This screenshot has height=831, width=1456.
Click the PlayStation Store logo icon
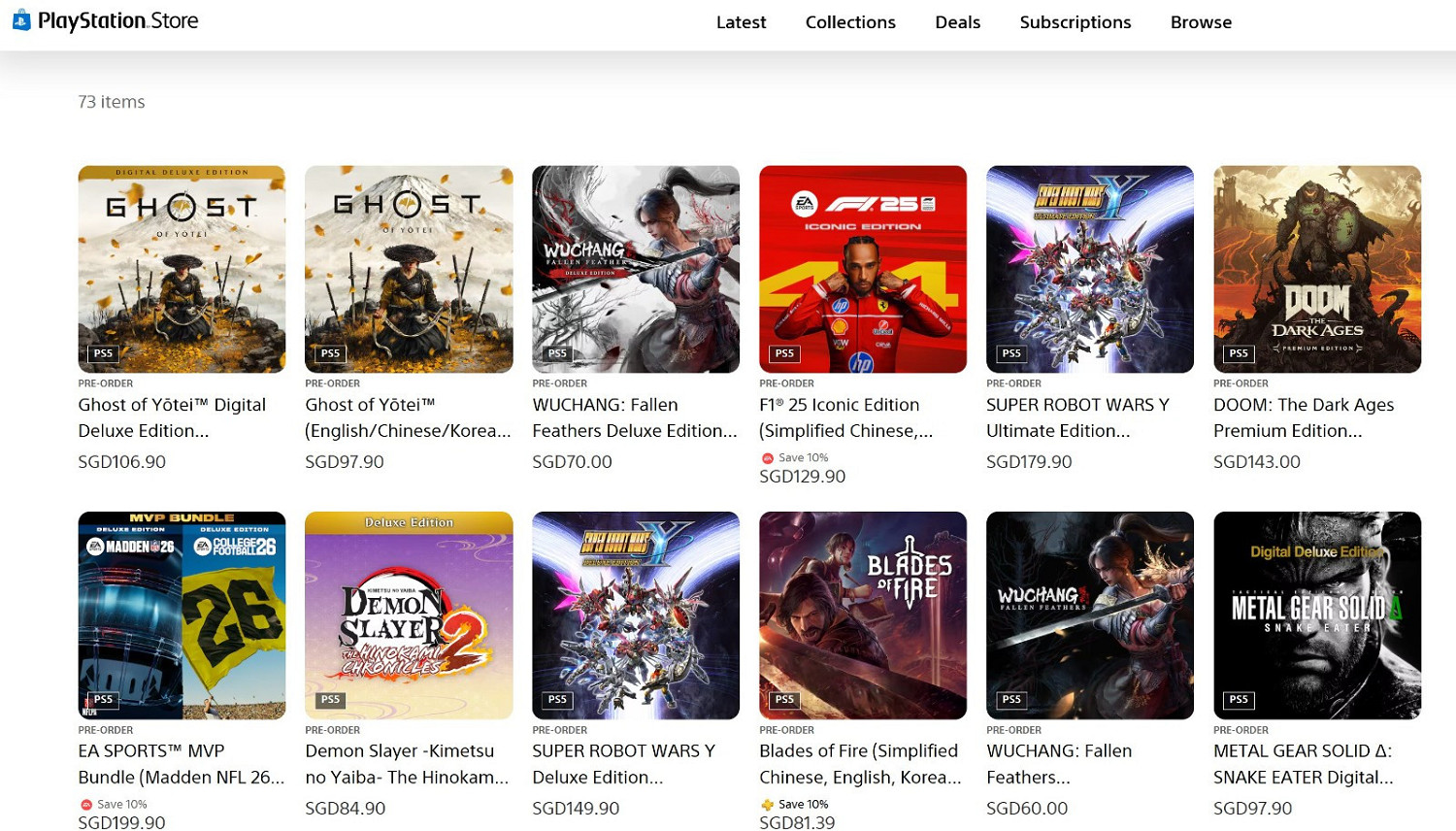[x=21, y=20]
